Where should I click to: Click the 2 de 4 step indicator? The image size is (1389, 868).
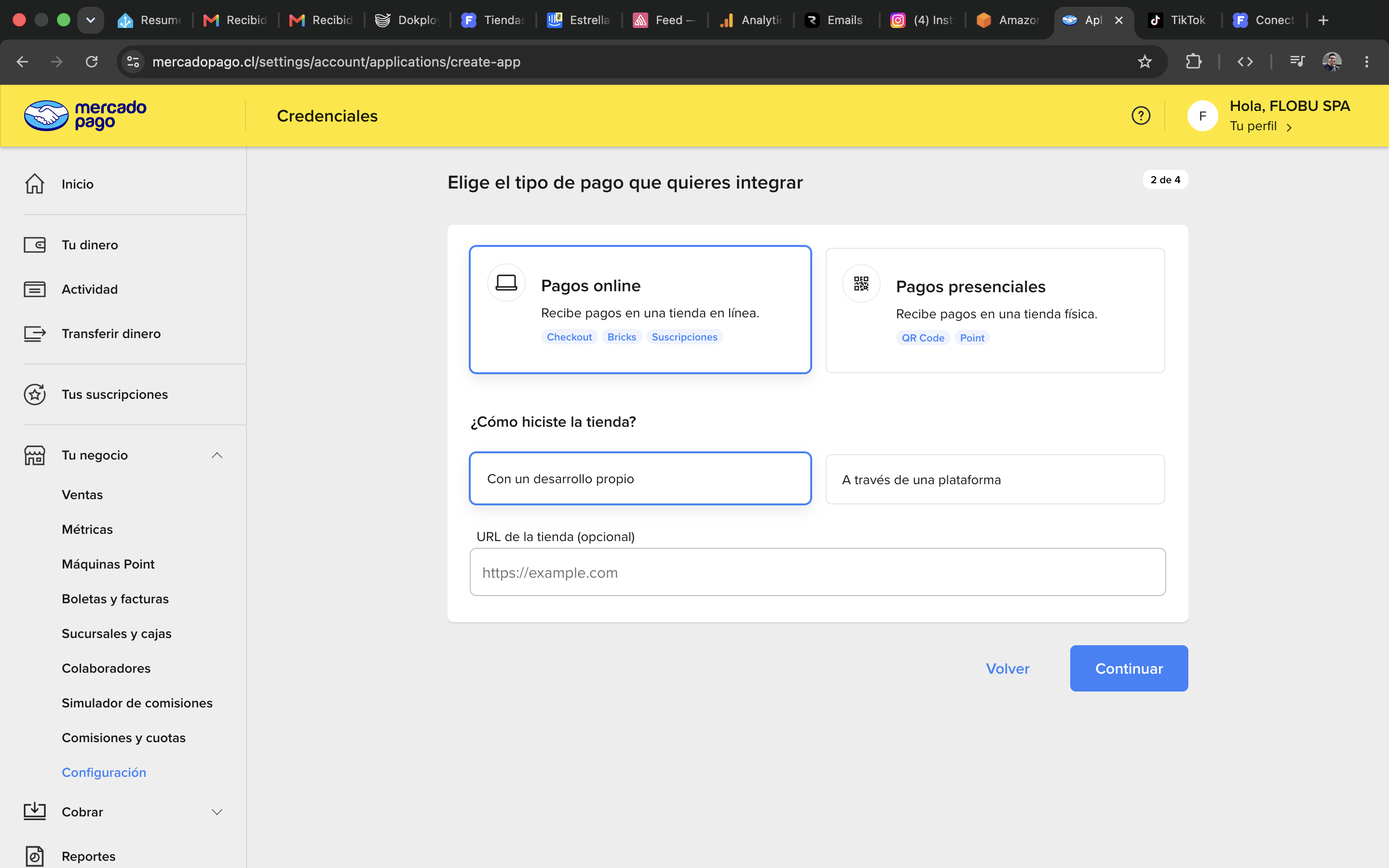coord(1165,180)
